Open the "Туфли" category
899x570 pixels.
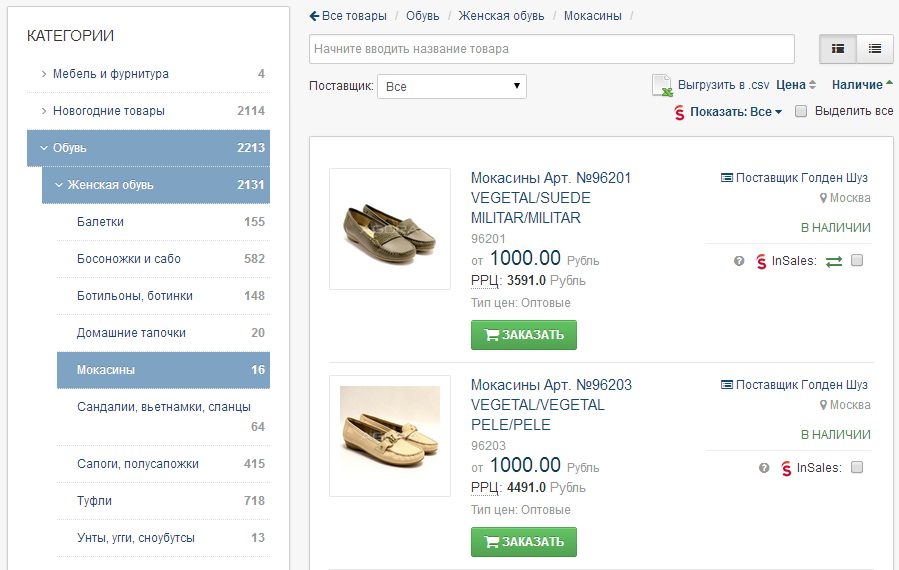pyautogui.click(x=94, y=501)
